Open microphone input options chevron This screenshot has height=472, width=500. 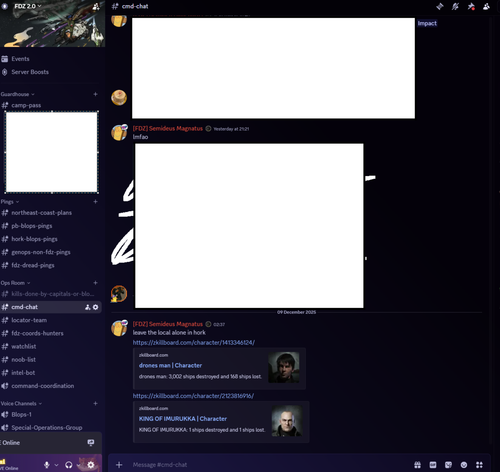(56, 465)
